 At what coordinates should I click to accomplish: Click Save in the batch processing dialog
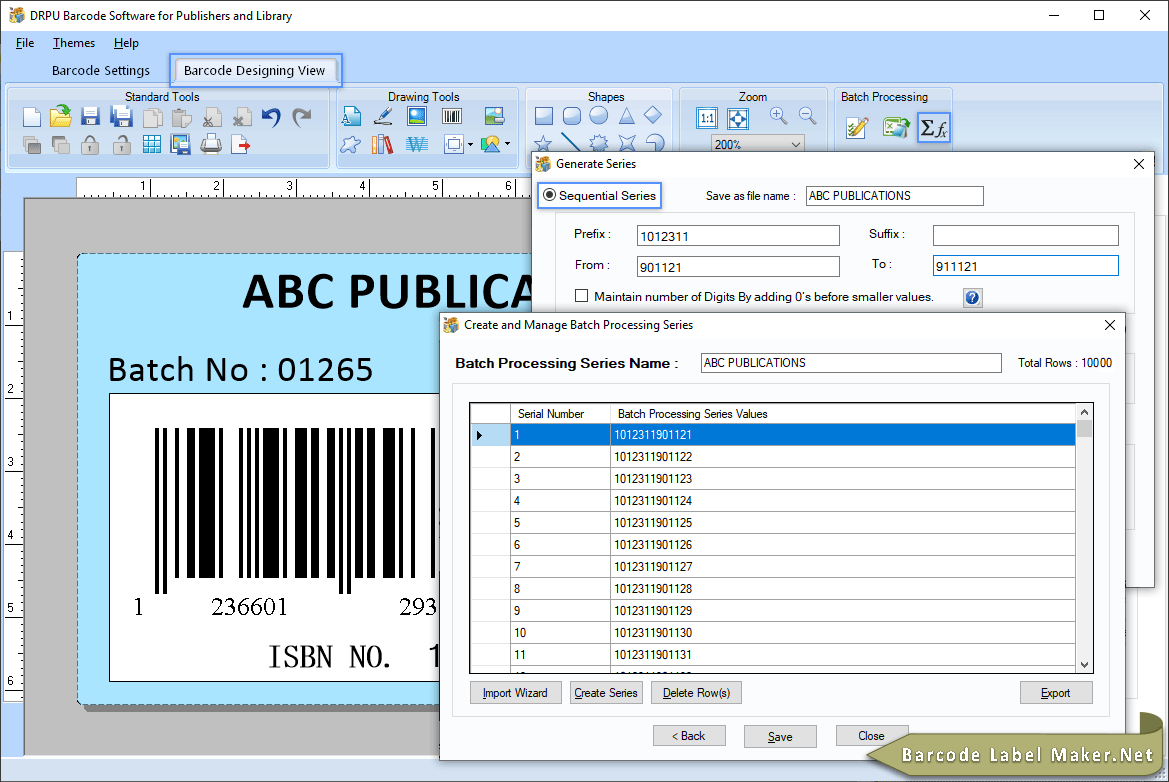pos(780,737)
